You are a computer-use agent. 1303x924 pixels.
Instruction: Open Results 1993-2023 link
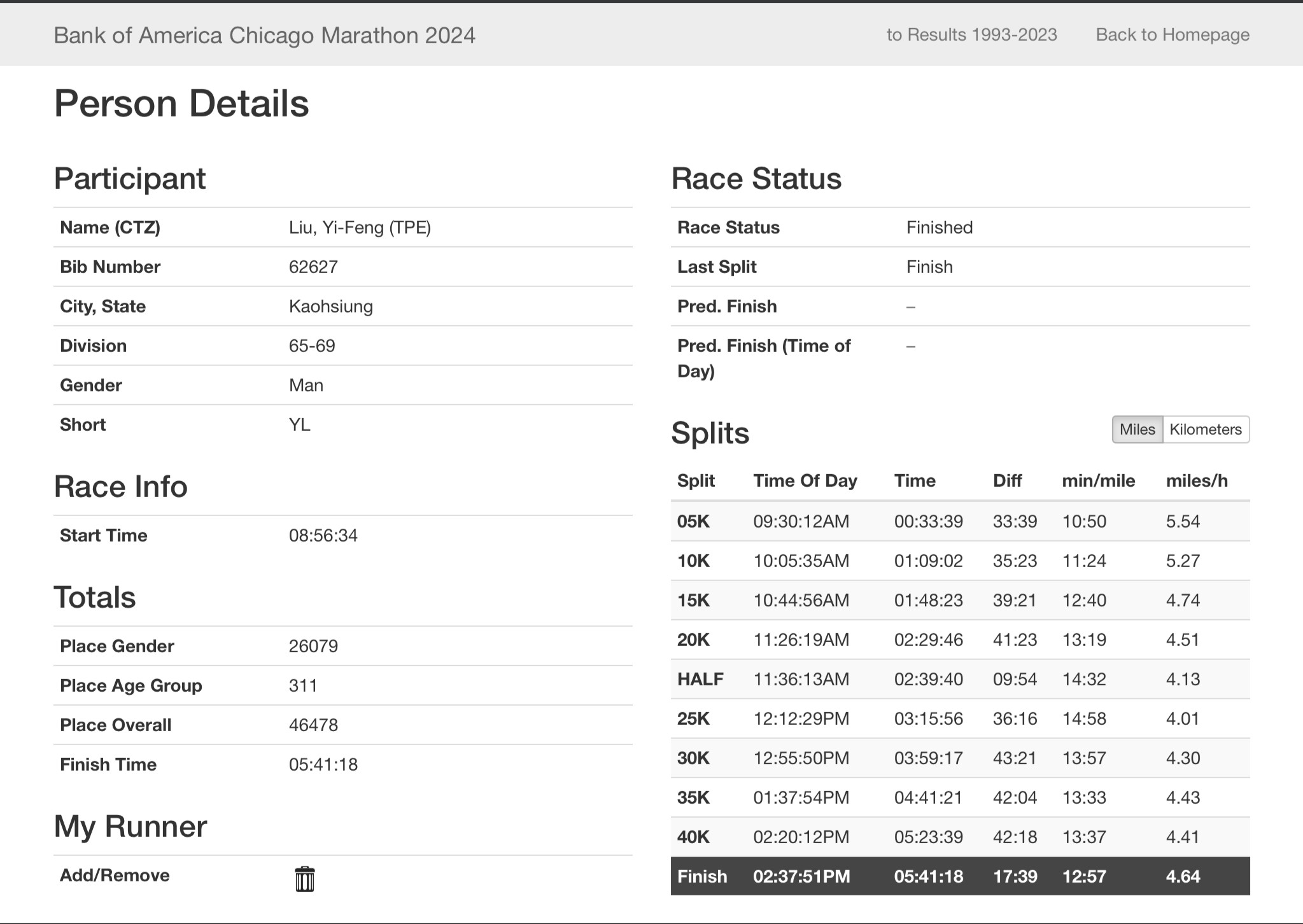(x=971, y=34)
